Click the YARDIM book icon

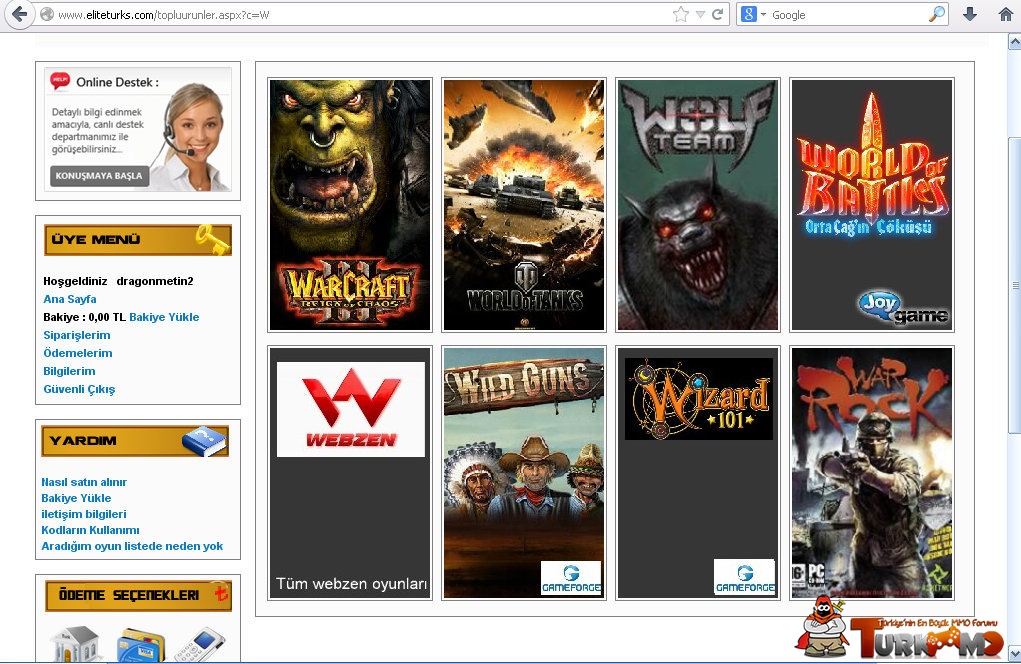tap(204, 441)
